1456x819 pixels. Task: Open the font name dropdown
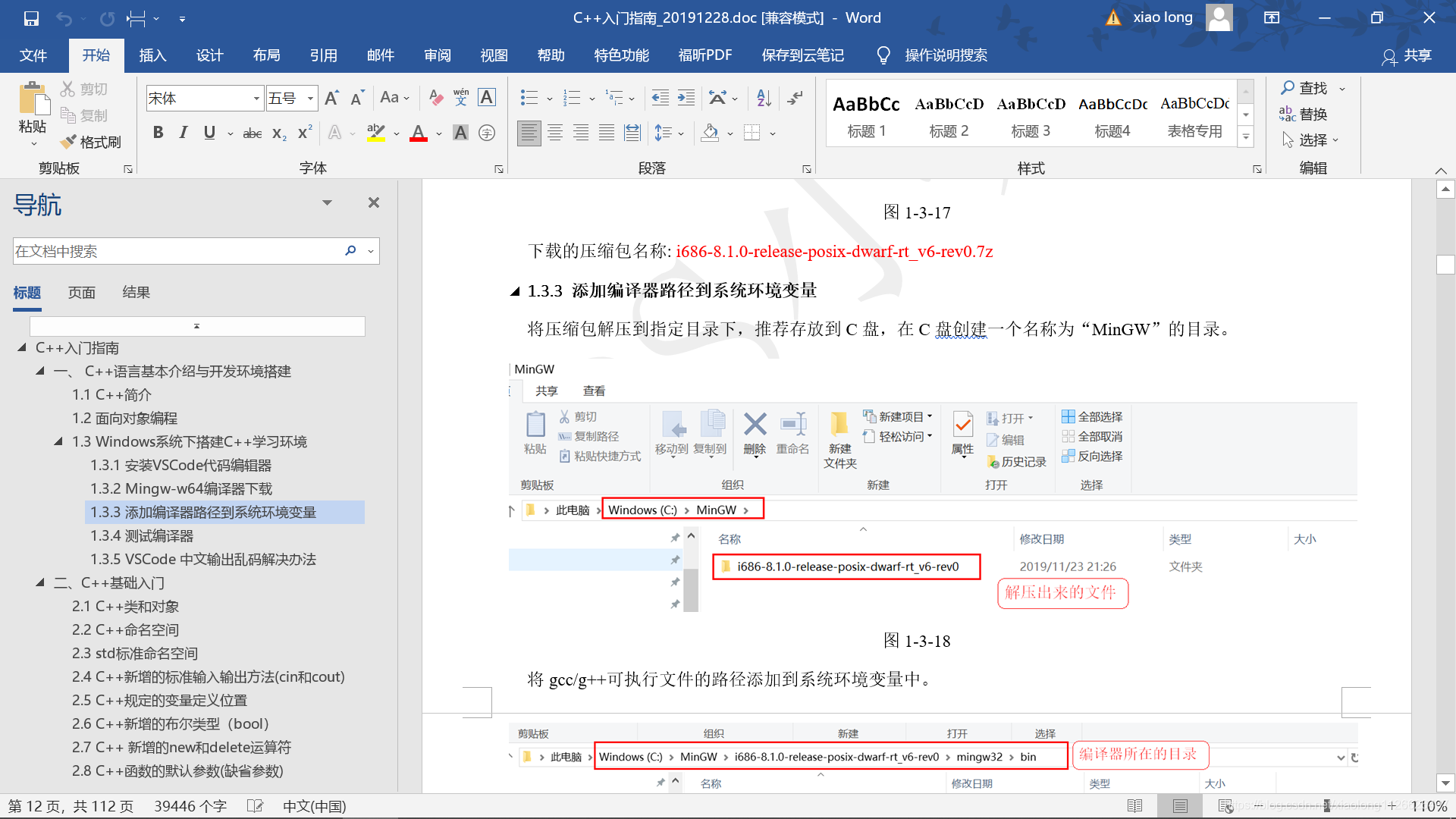256,99
